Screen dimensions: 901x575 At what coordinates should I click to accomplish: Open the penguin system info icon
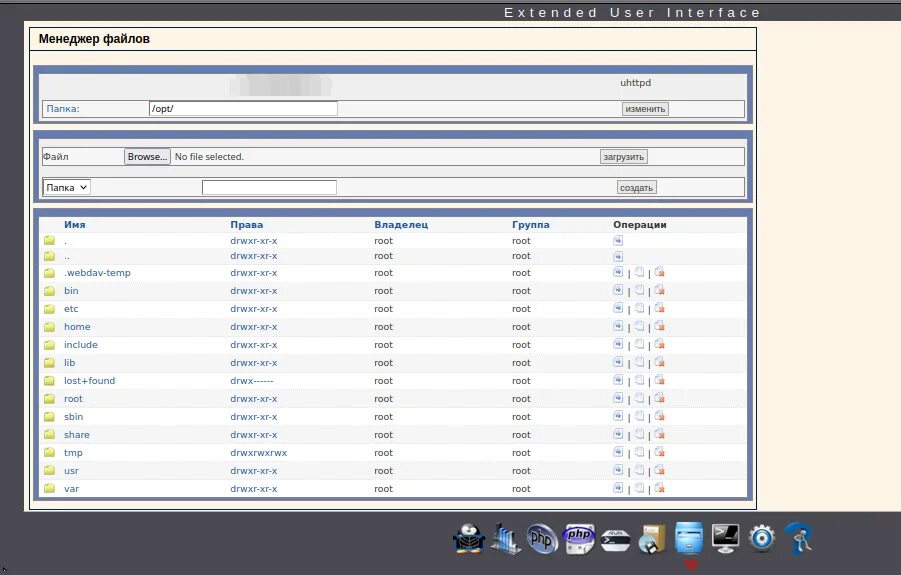click(469, 539)
